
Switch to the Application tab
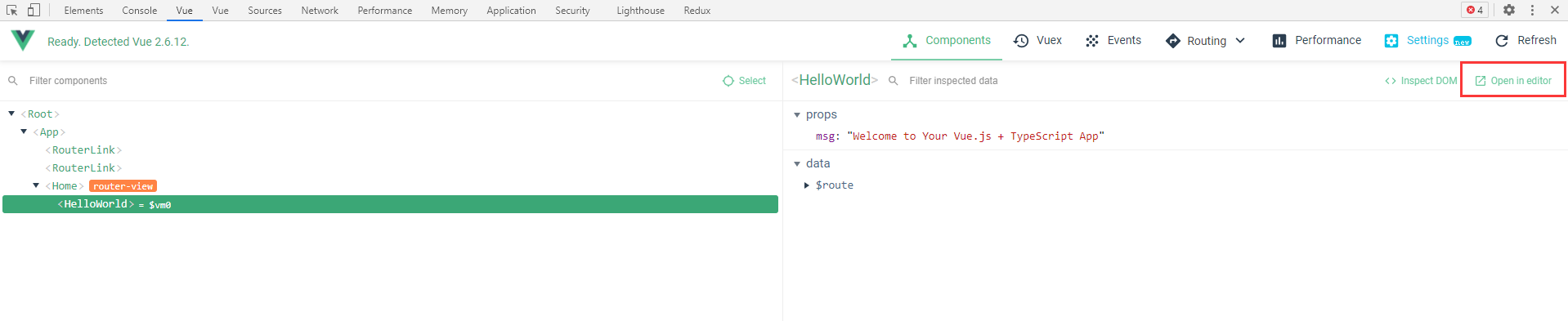coord(511,11)
